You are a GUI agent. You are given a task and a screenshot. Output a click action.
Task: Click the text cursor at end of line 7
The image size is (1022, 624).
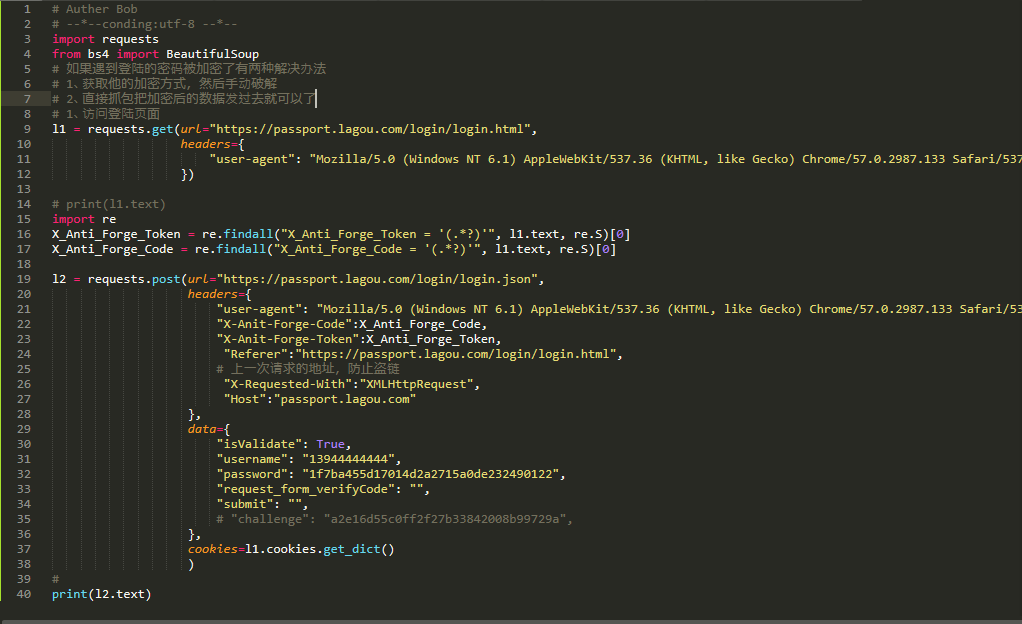[316, 99]
